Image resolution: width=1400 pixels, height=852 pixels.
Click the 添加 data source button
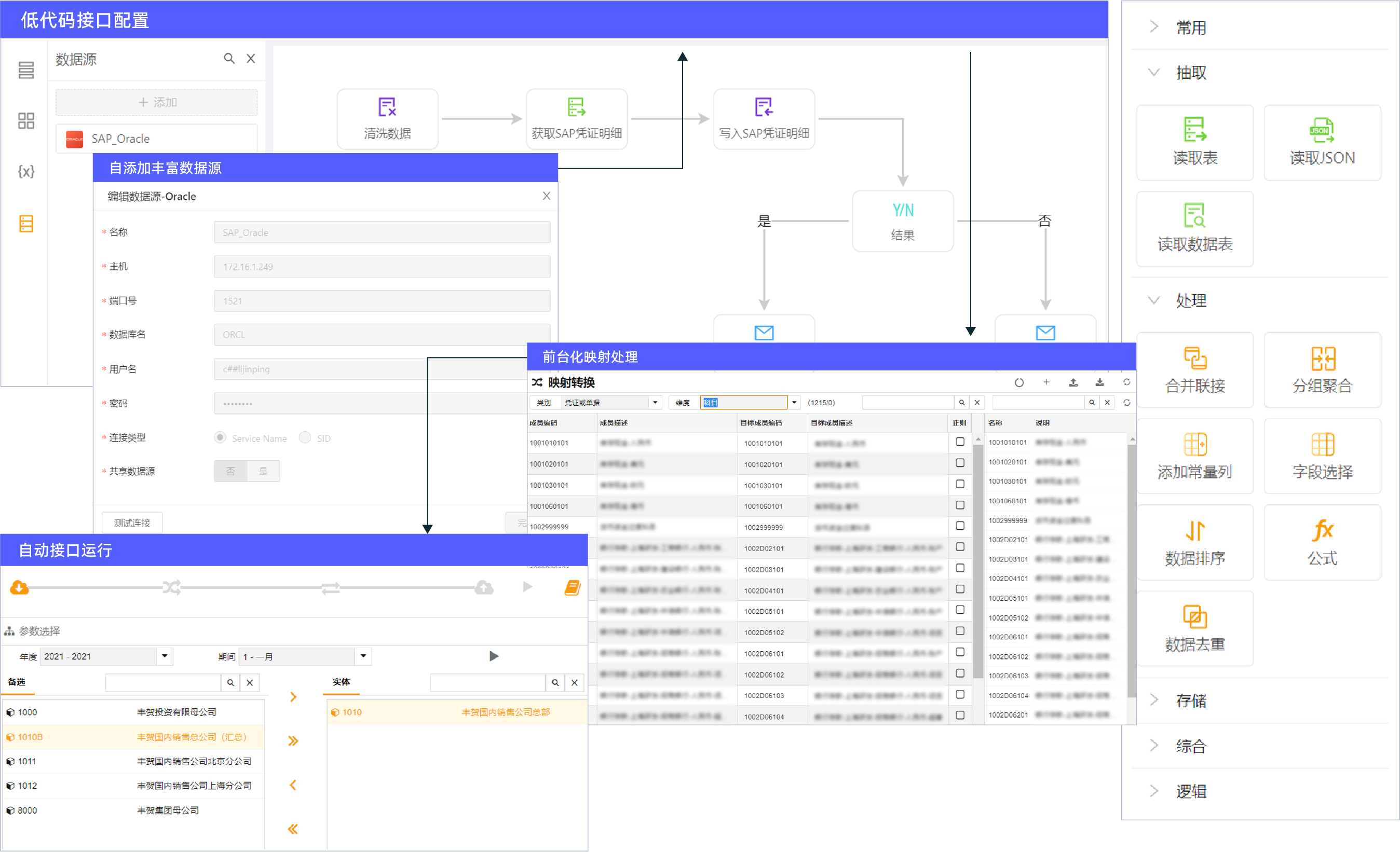point(156,102)
